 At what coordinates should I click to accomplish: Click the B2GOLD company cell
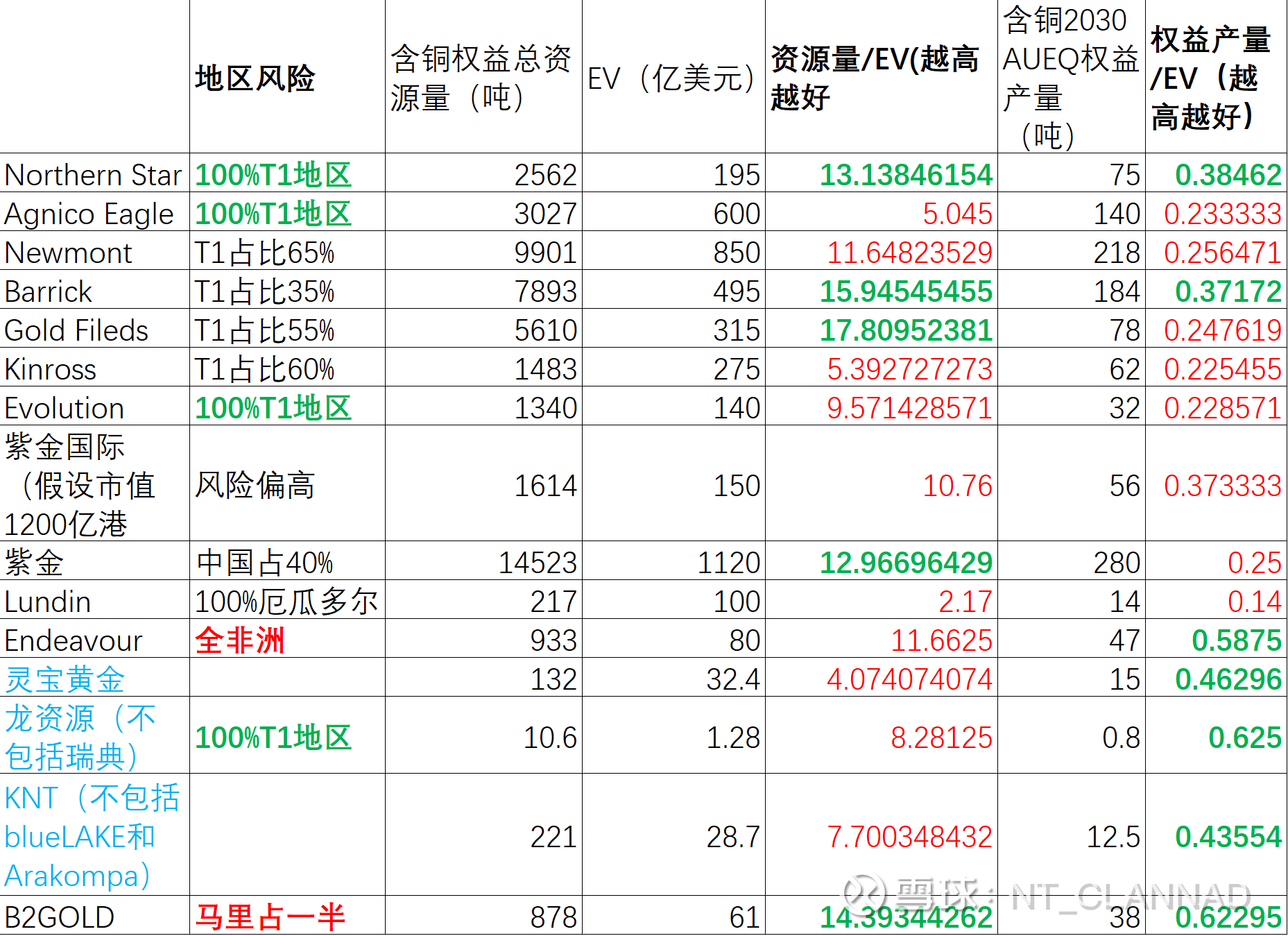(x=94, y=916)
